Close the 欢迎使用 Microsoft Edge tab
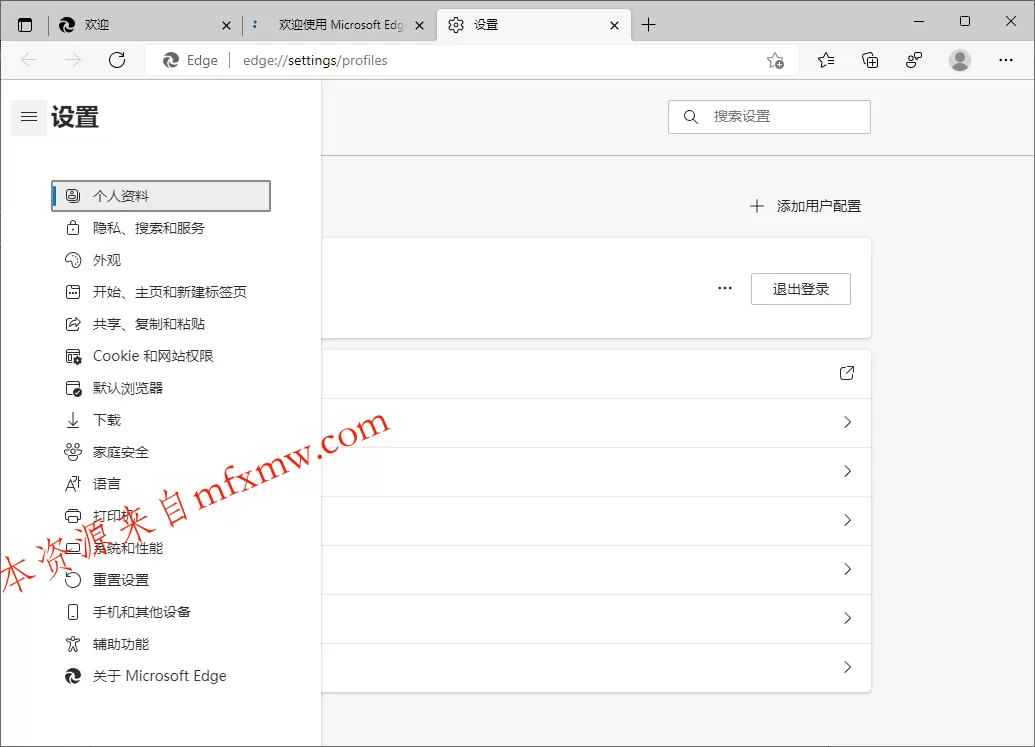Viewport: 1035px width, 747px height. click(x=419, y=25)
